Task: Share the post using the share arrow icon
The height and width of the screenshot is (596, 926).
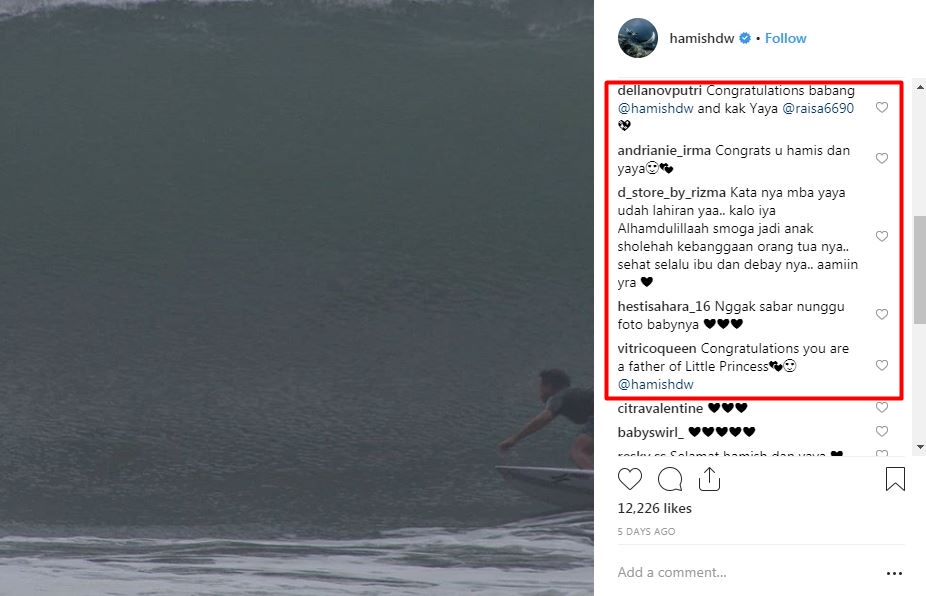Action: (x=711, y=479)
